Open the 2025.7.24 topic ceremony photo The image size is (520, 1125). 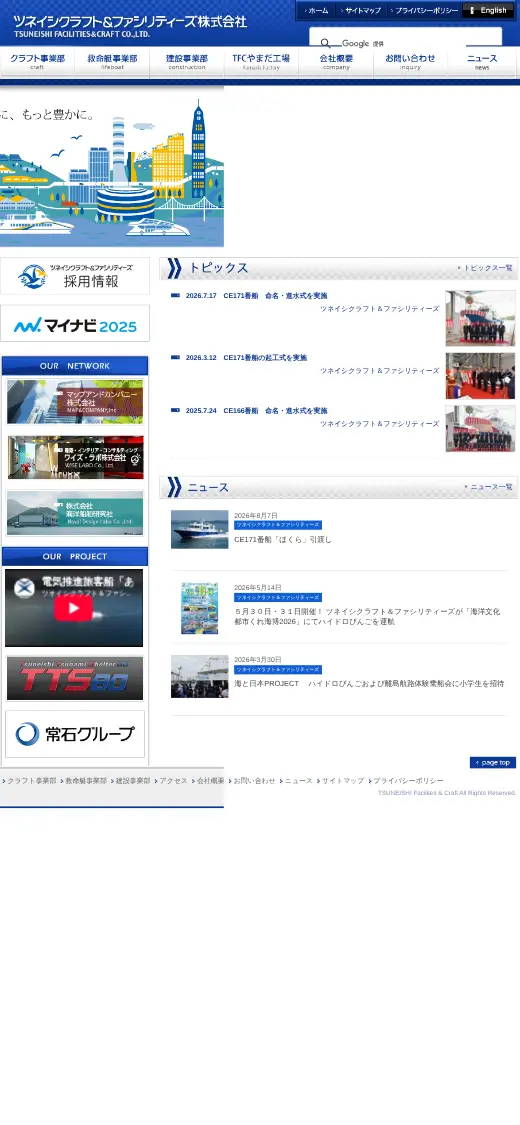481,428
